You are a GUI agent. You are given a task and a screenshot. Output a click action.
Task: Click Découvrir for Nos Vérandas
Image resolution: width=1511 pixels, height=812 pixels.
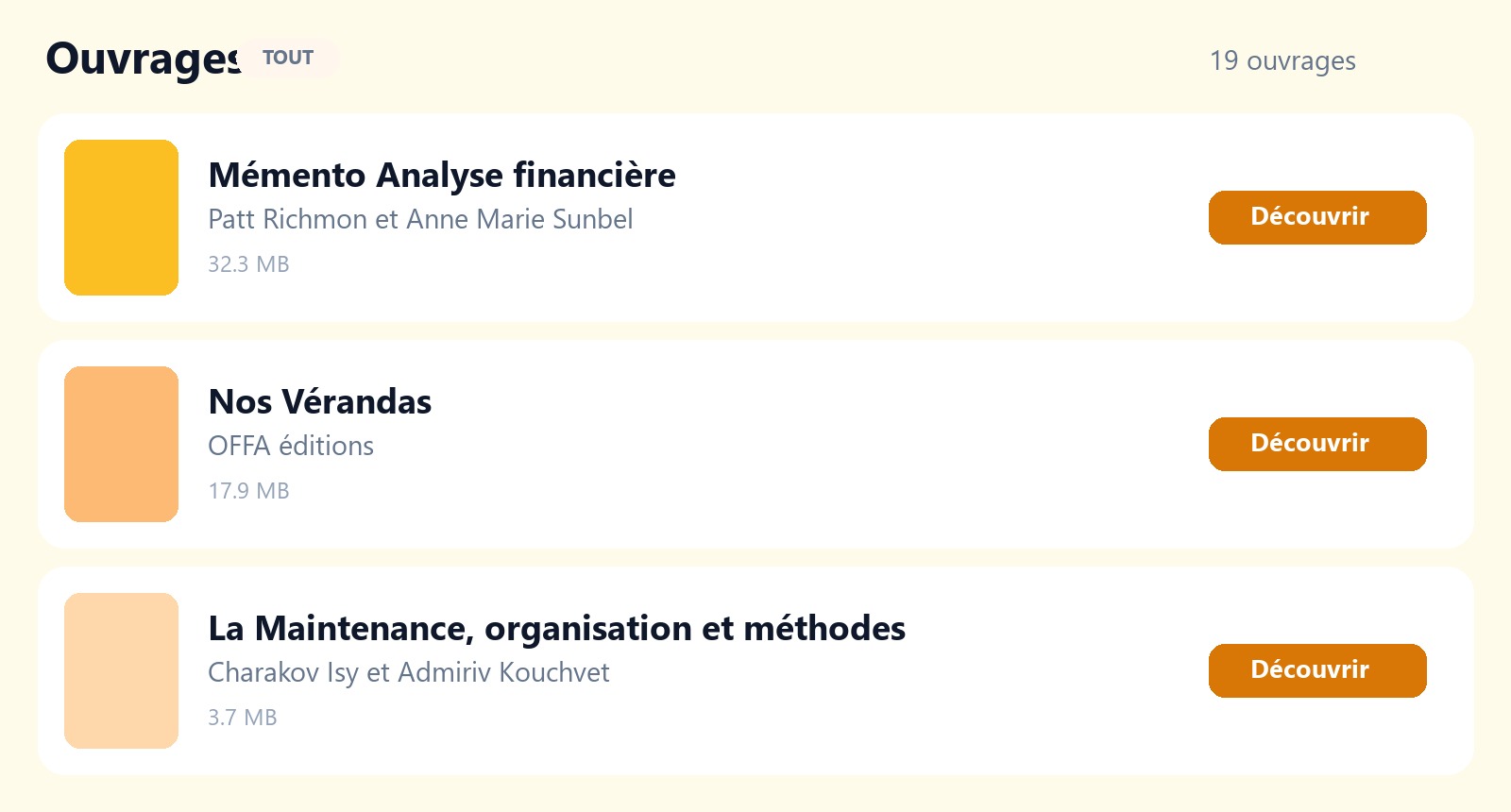(x=1317, y=444)
